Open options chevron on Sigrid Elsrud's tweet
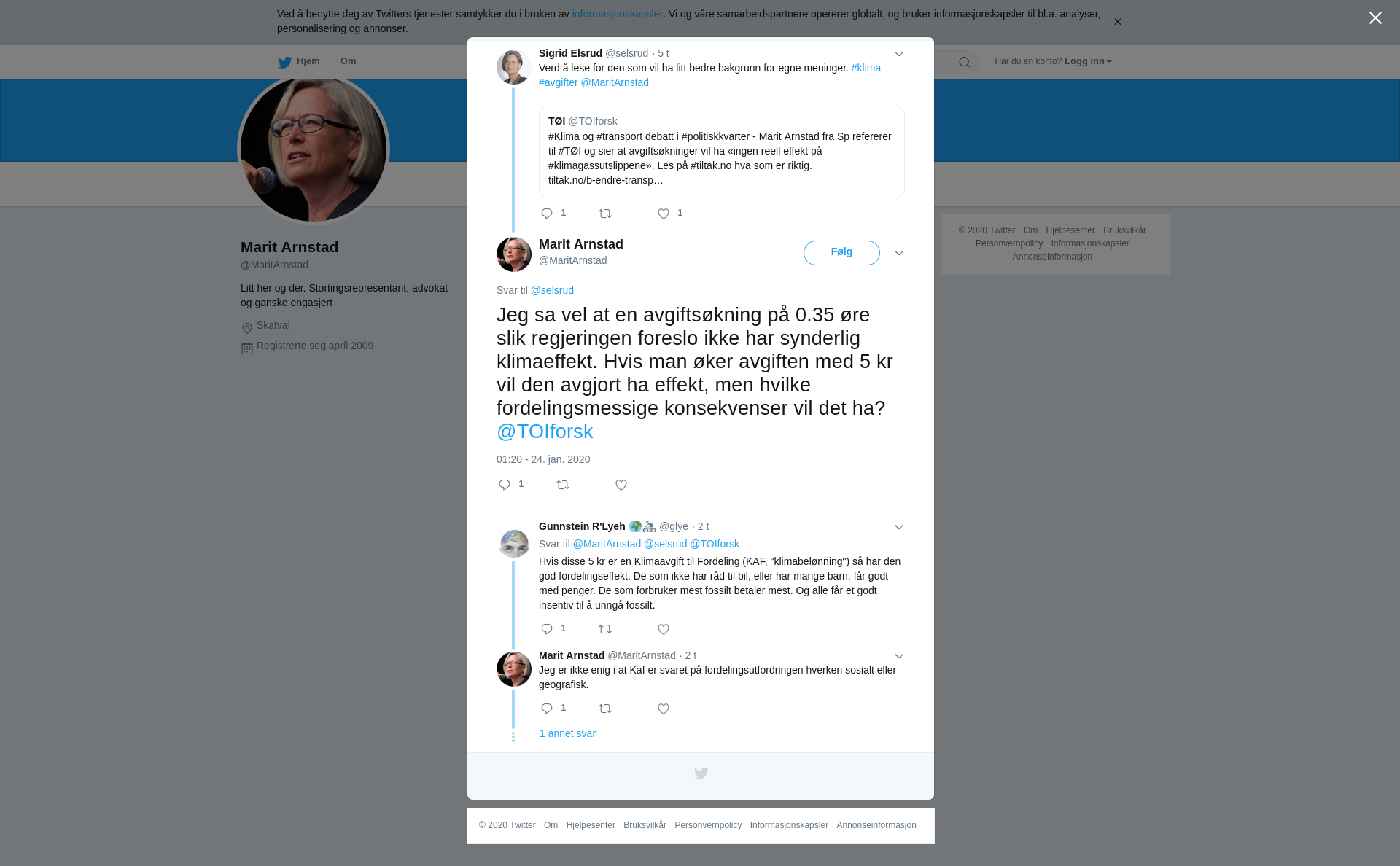 (899, 54)
